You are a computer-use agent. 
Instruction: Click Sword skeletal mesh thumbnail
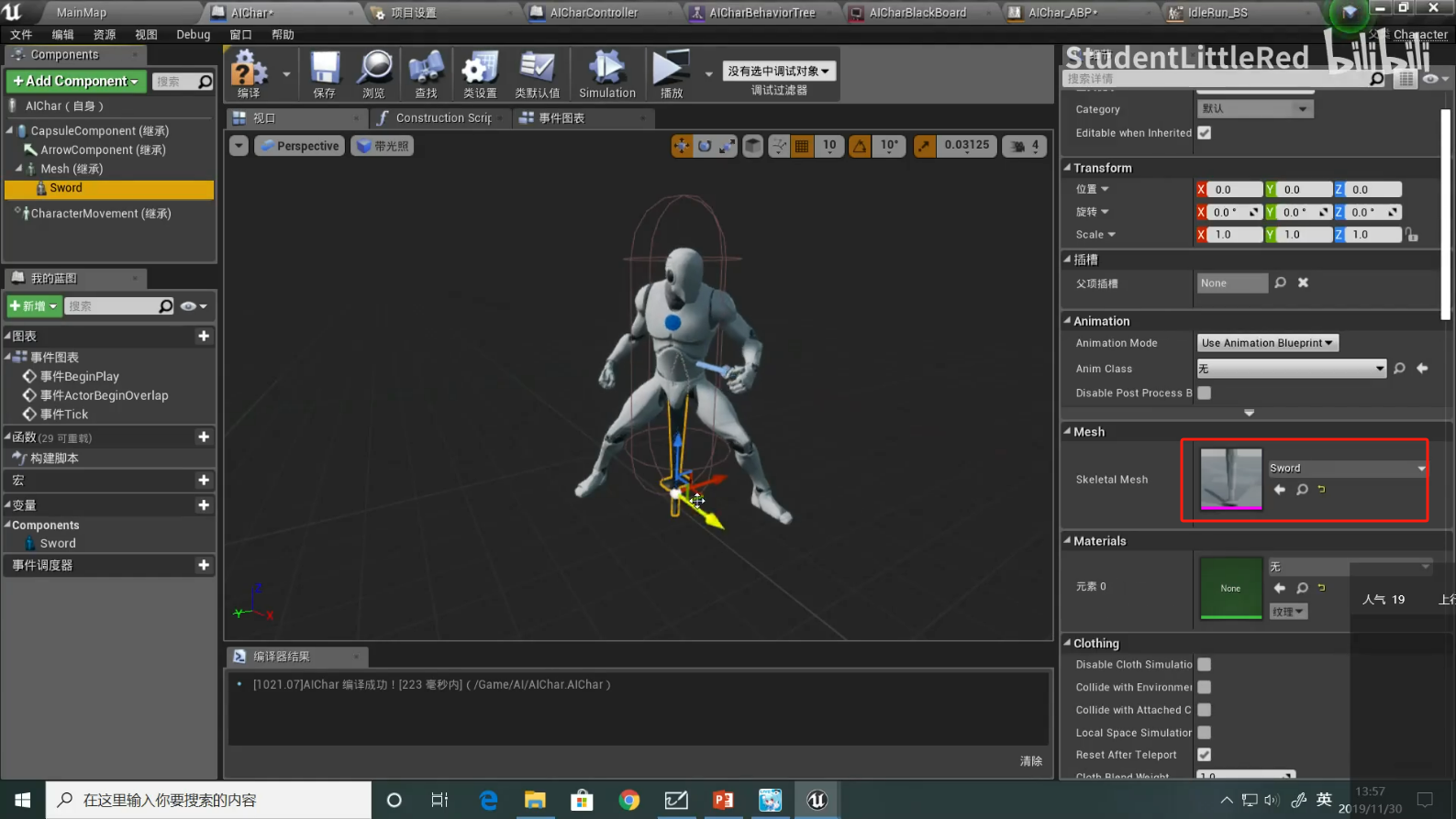1231,479
